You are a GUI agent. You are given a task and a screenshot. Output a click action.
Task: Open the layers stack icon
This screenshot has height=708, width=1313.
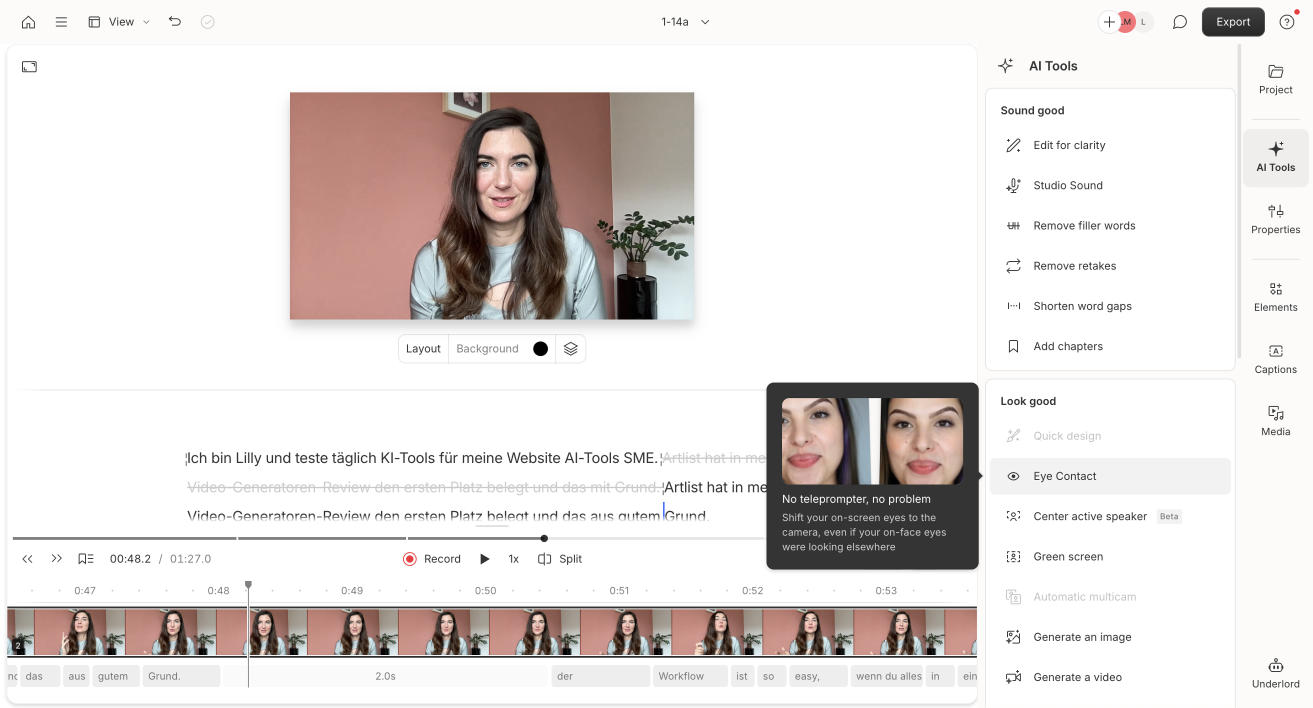point(570,349)
